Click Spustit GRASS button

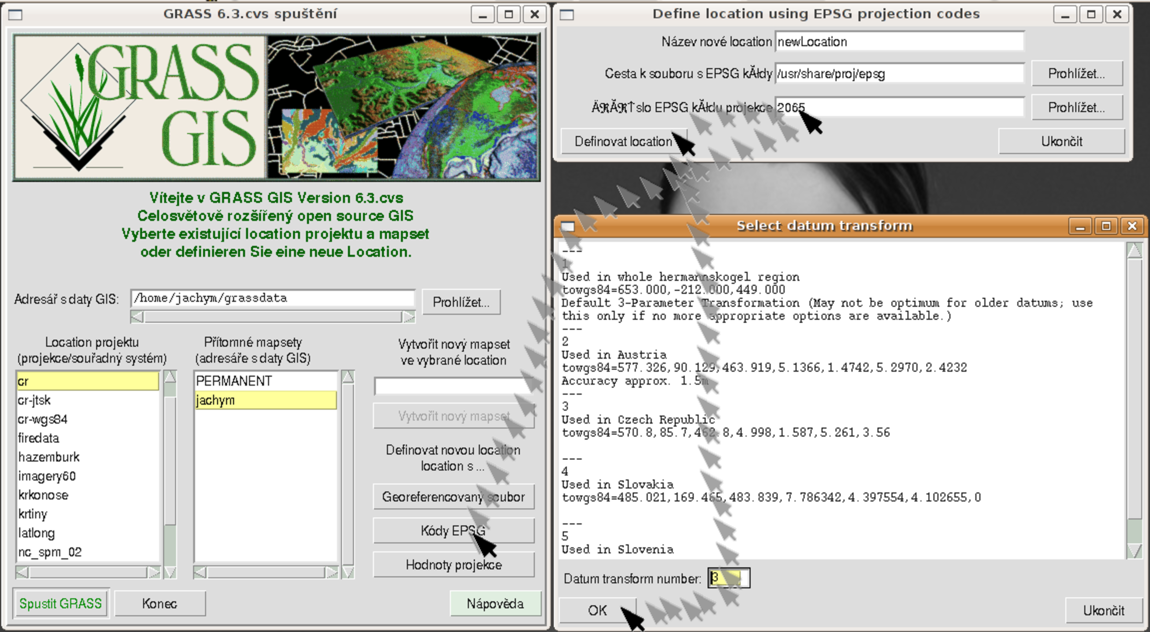click(x=61, y=603)
